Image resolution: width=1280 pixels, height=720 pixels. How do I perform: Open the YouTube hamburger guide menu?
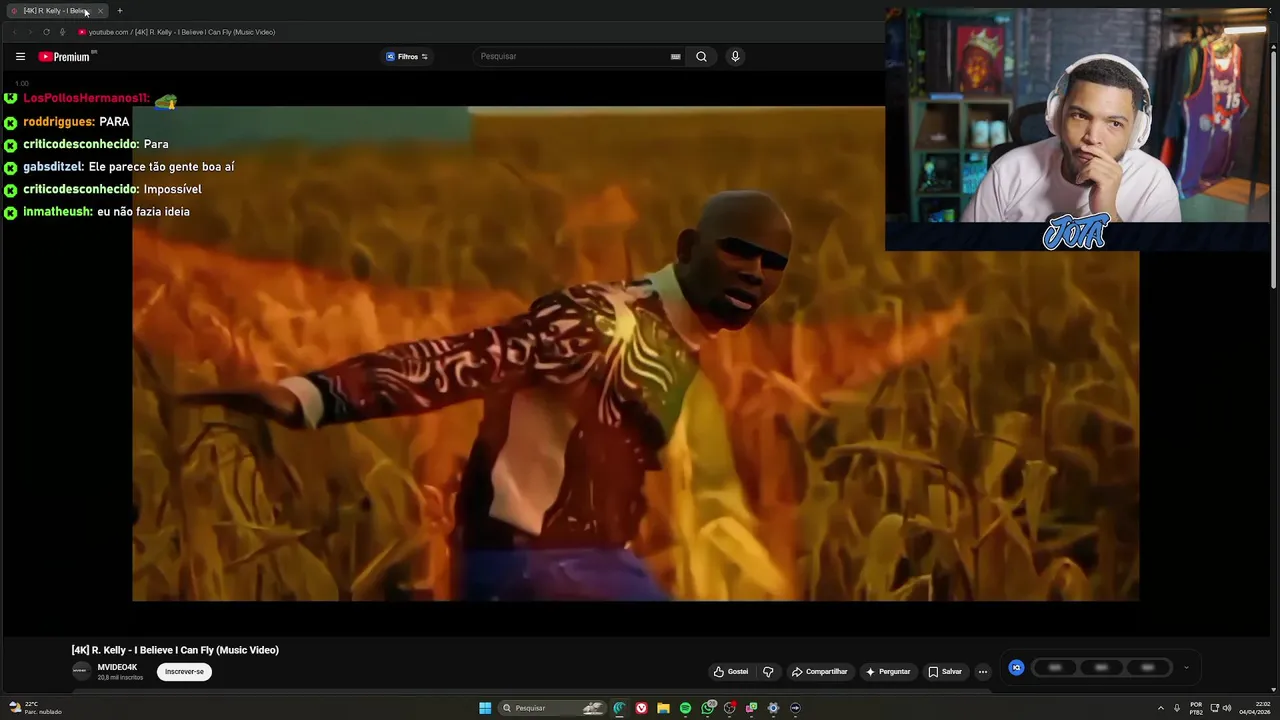[20, 57]
